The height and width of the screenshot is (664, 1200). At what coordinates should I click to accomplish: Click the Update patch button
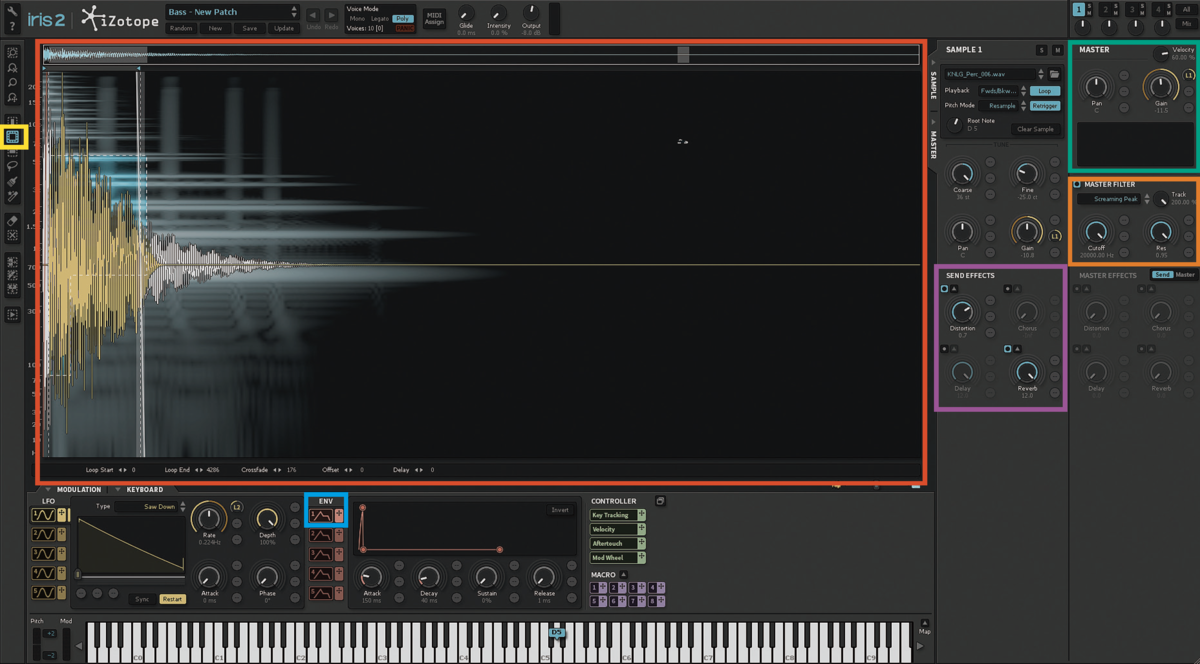pos(284,28)
